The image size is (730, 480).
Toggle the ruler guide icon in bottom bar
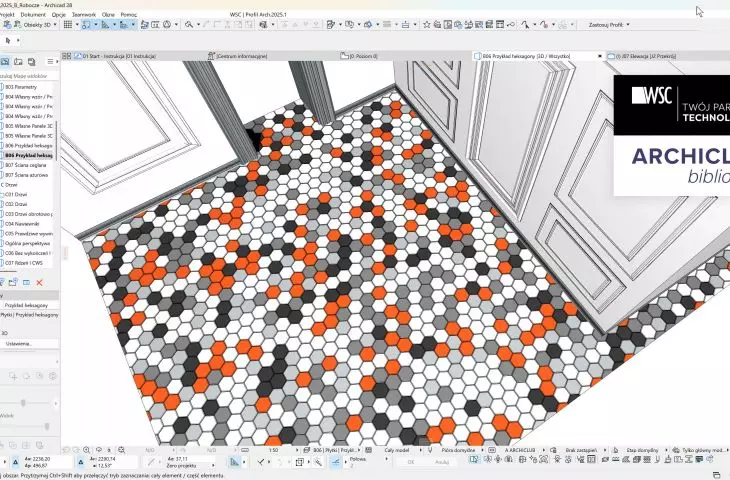pos(235,462)
